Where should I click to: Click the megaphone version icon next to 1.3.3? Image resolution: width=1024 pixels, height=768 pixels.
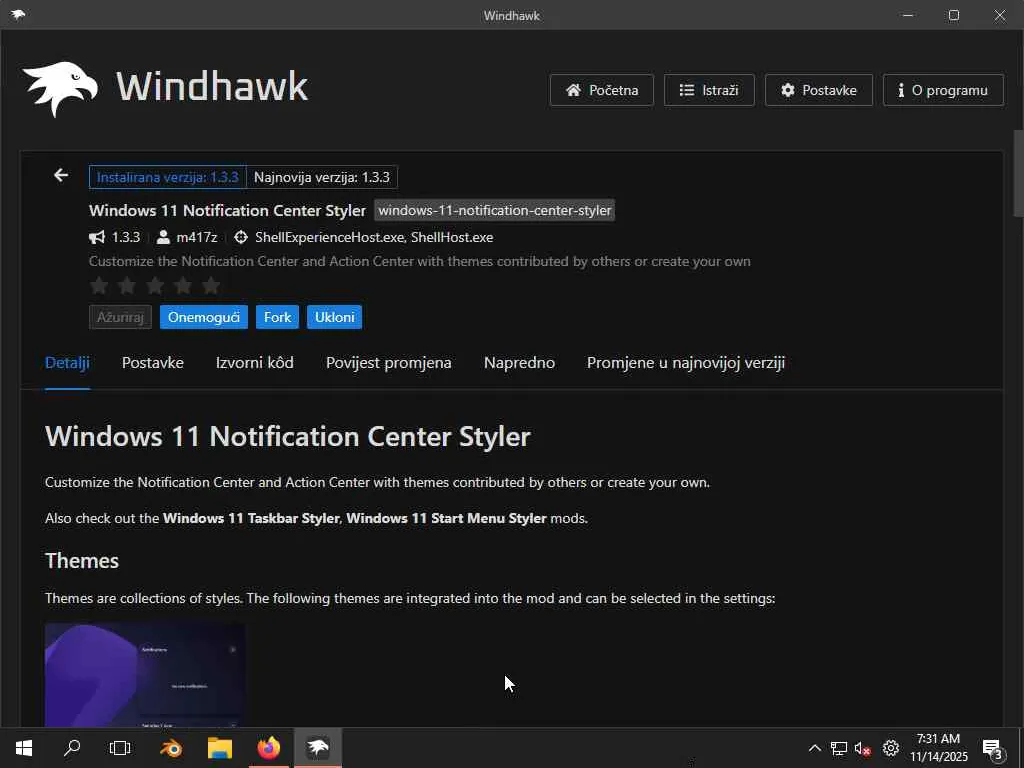pyautogui.click(x=97, y=237)
